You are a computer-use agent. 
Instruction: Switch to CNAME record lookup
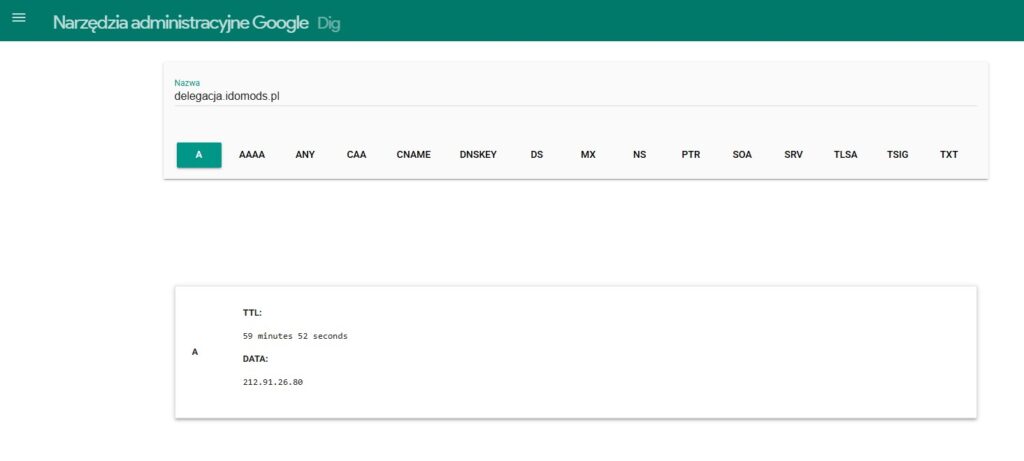pyautogui.click(x=413, y=155)
